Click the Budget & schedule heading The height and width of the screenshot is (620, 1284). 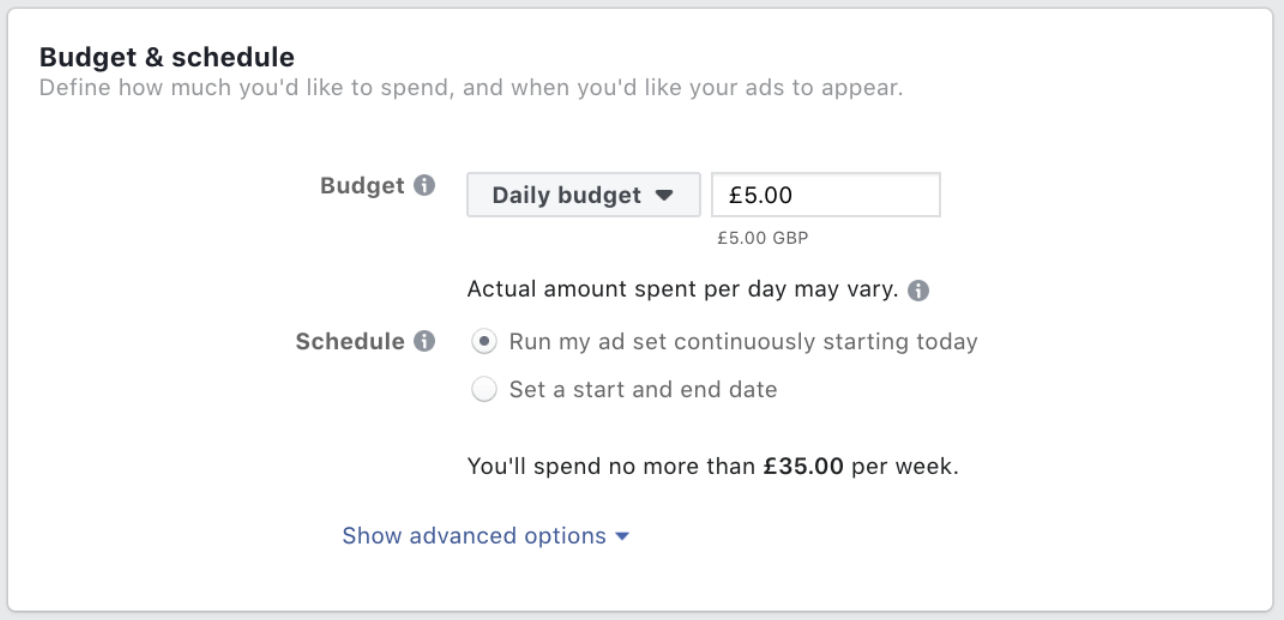click(x=166, y=57)
